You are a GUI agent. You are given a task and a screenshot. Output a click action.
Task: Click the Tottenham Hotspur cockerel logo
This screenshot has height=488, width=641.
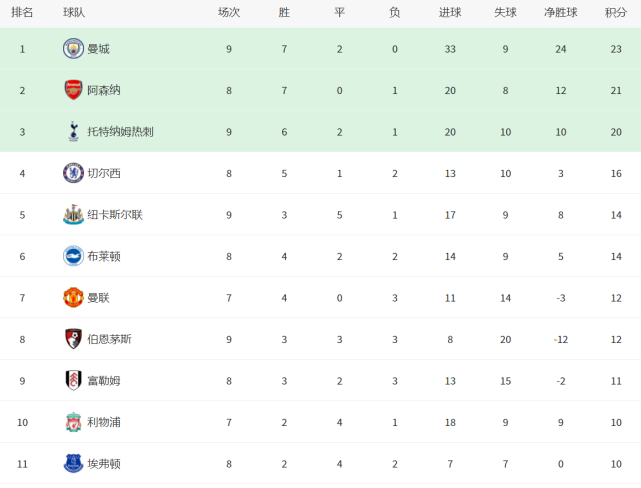click(74, 132)
